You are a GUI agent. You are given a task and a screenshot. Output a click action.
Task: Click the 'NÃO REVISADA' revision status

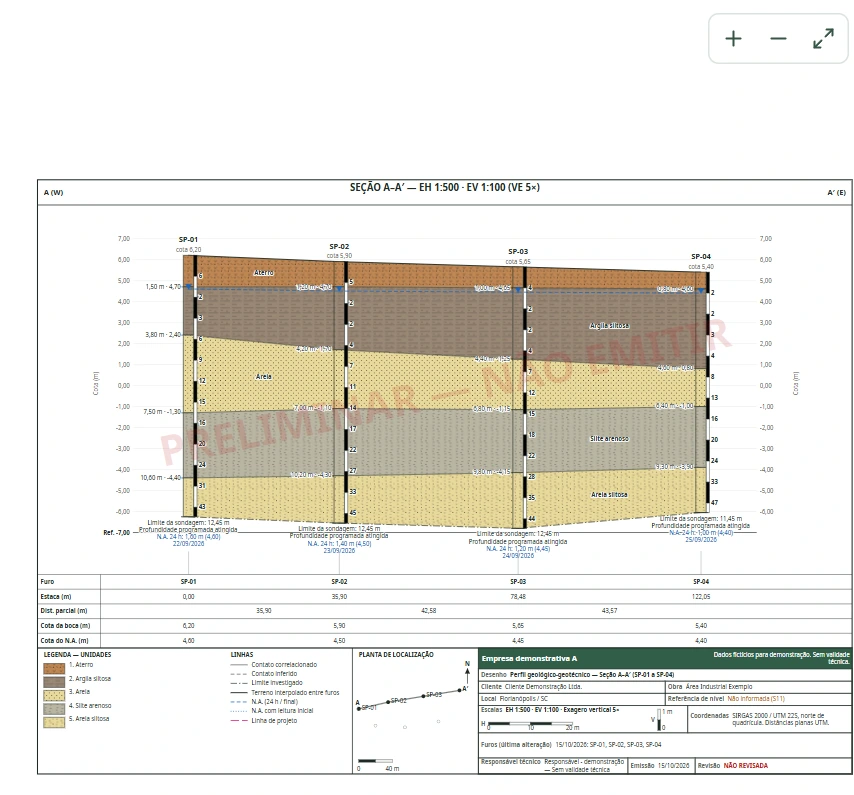tap(746, 766)
